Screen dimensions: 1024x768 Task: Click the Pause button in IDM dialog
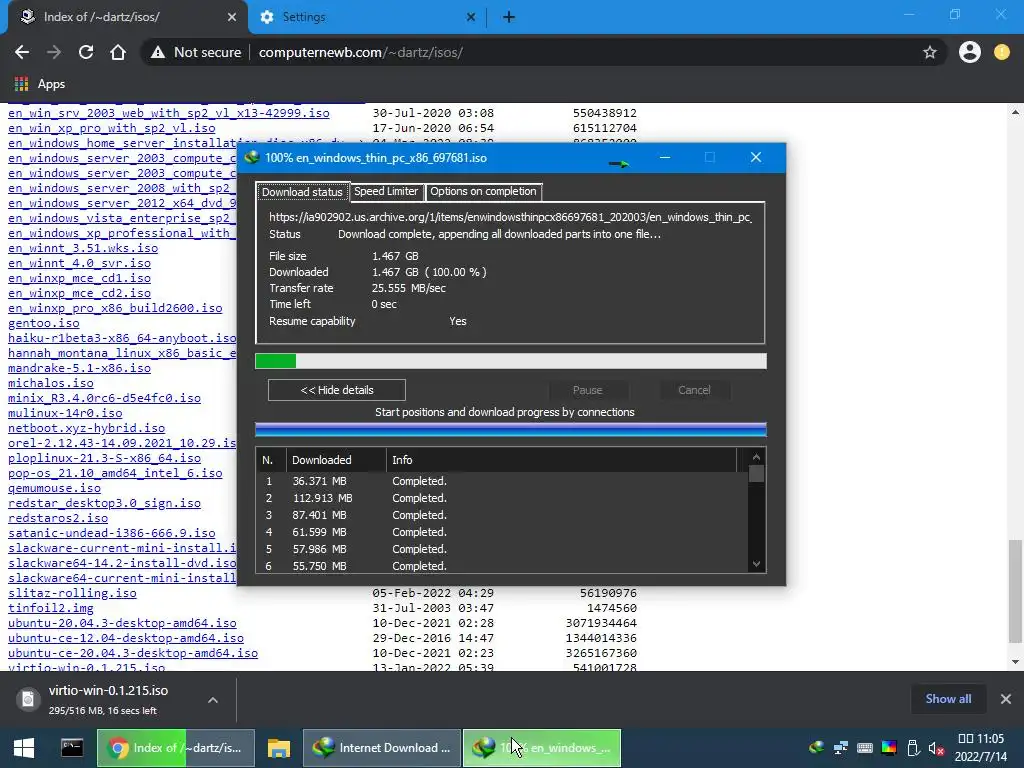tap(587, 390)
